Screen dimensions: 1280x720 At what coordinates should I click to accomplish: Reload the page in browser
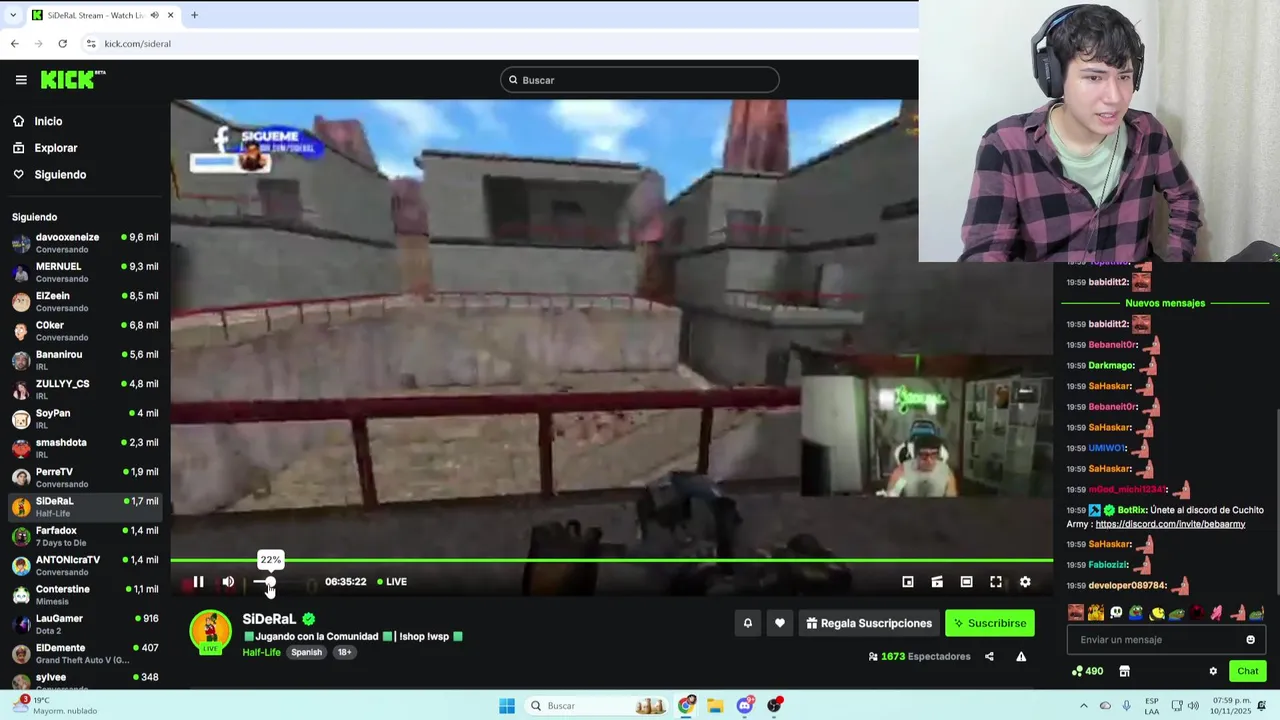62,44
